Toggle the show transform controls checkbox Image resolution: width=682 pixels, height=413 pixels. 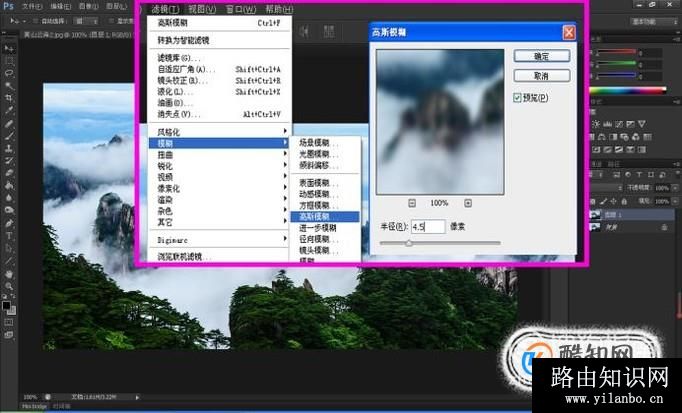coord(110,21)
